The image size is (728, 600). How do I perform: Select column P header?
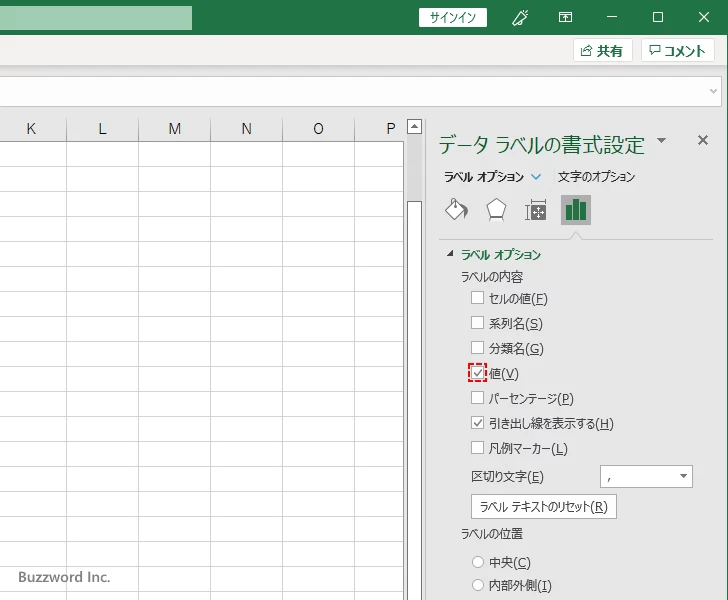(379, 129)
